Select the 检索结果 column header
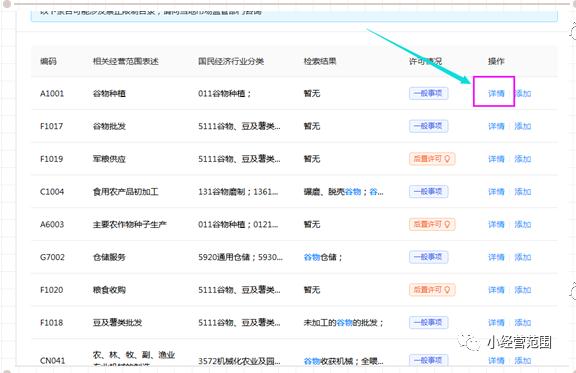This screenshot has width=576, height=373. (x=320, y=61)
